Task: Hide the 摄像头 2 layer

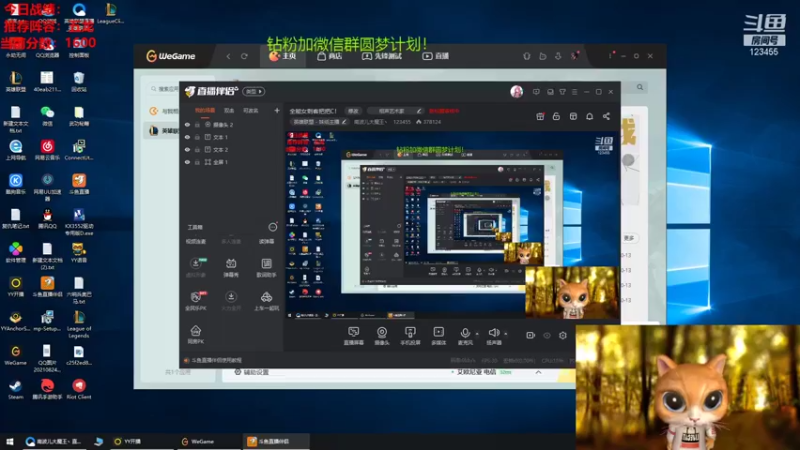Action: (x=187, y=124)
